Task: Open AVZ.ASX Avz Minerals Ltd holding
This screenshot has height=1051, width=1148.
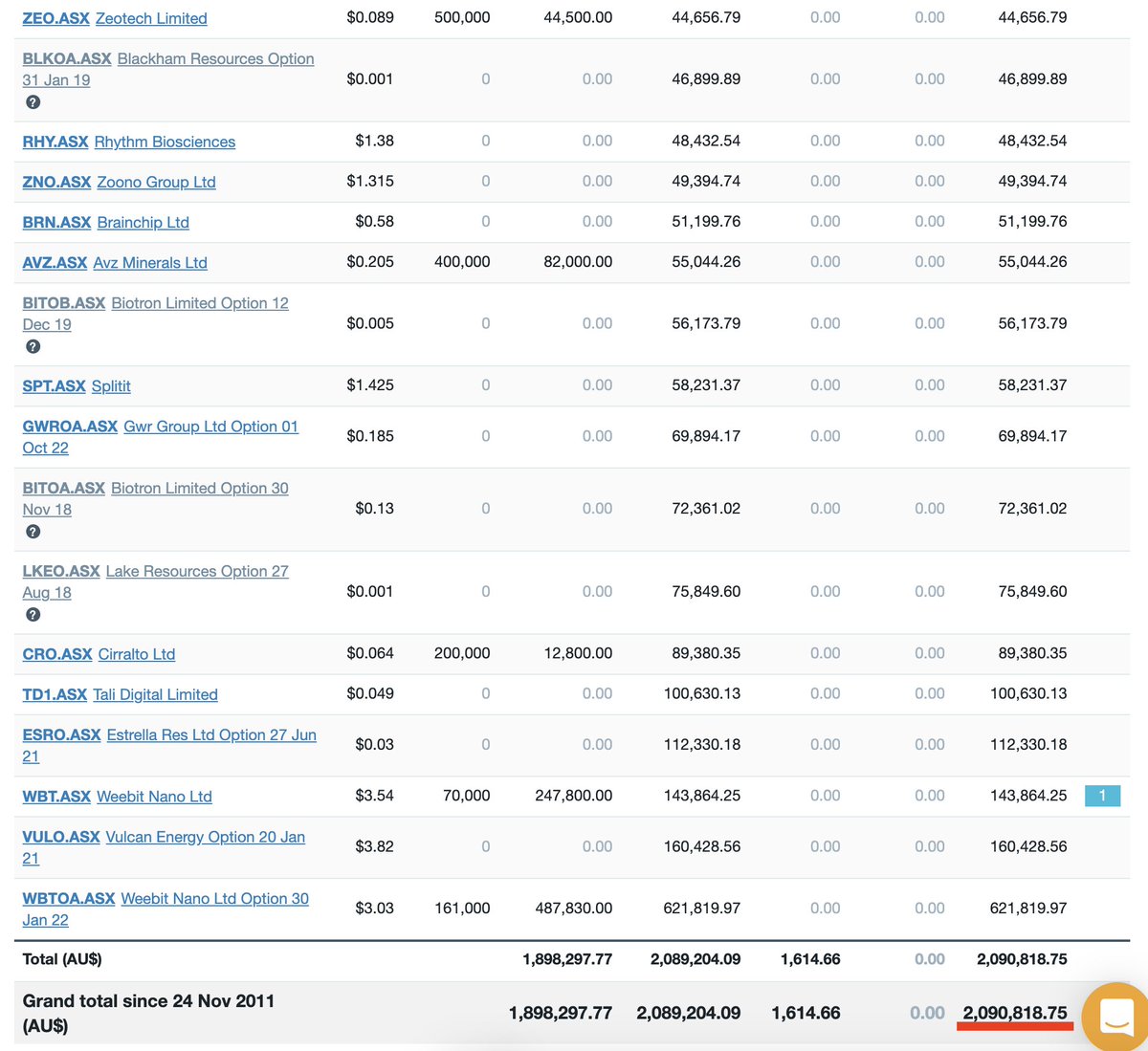Action: (115, 262)
